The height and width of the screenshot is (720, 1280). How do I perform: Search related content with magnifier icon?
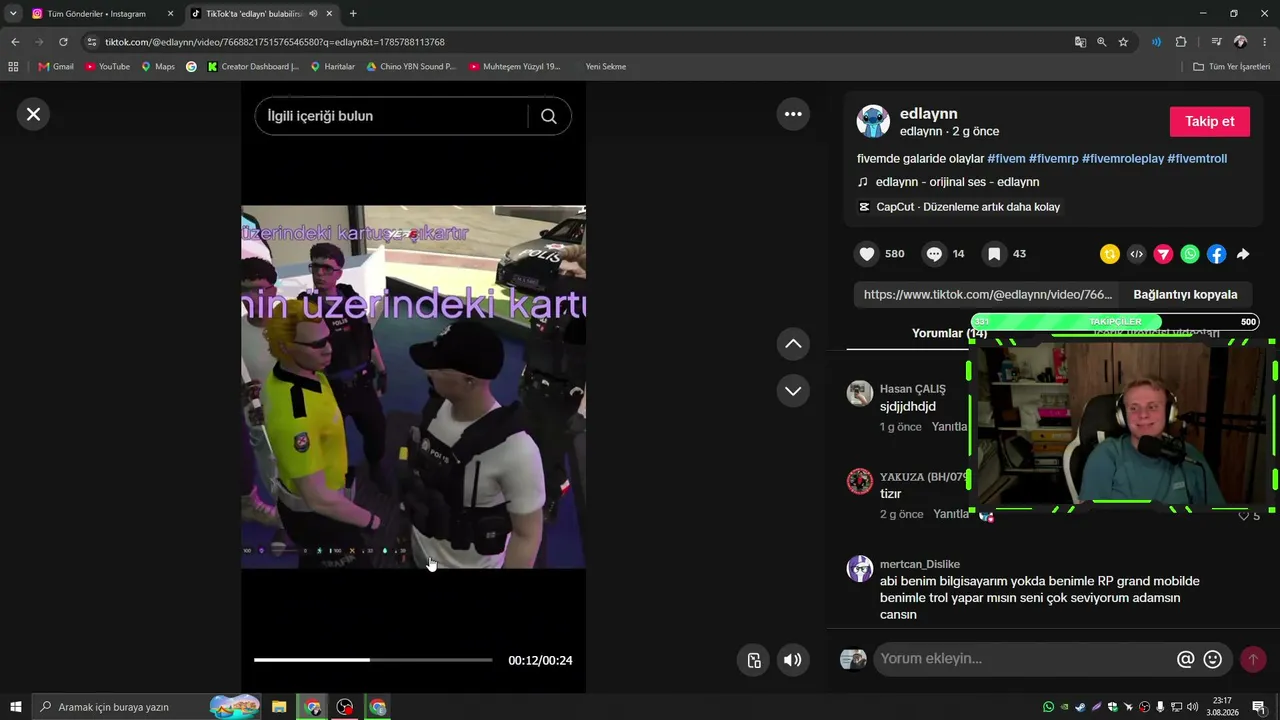click(549, 116)
